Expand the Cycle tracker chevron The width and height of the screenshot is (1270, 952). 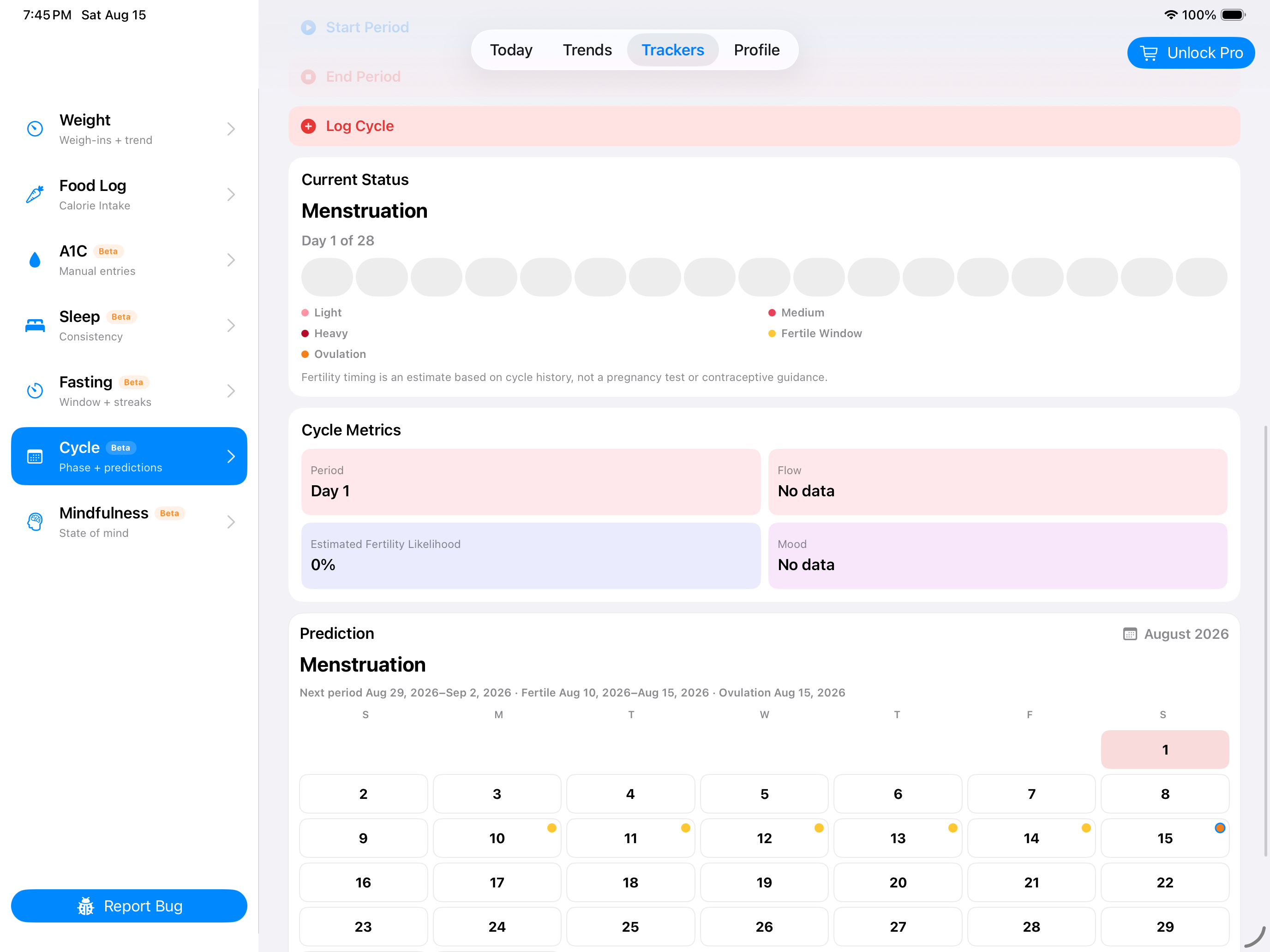coord(231,456)
